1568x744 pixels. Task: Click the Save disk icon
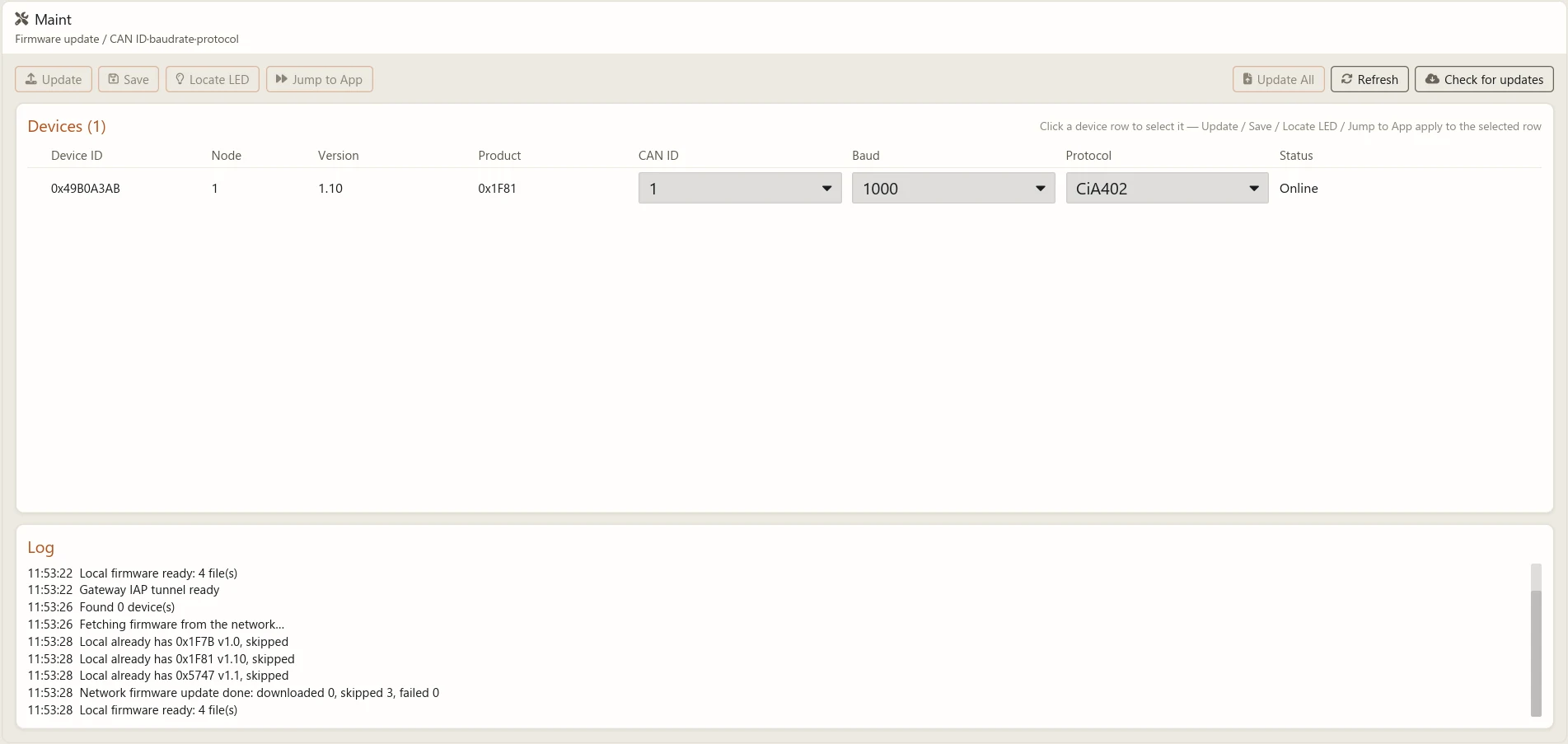click(114, 79)
